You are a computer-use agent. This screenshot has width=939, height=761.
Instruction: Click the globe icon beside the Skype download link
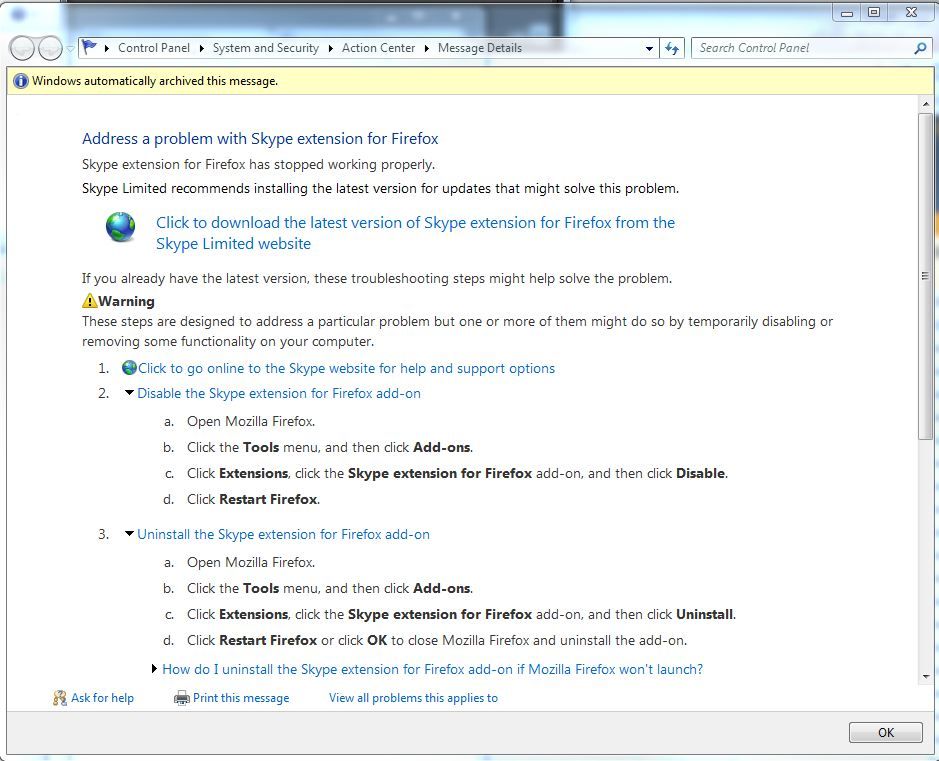point(120,228)
